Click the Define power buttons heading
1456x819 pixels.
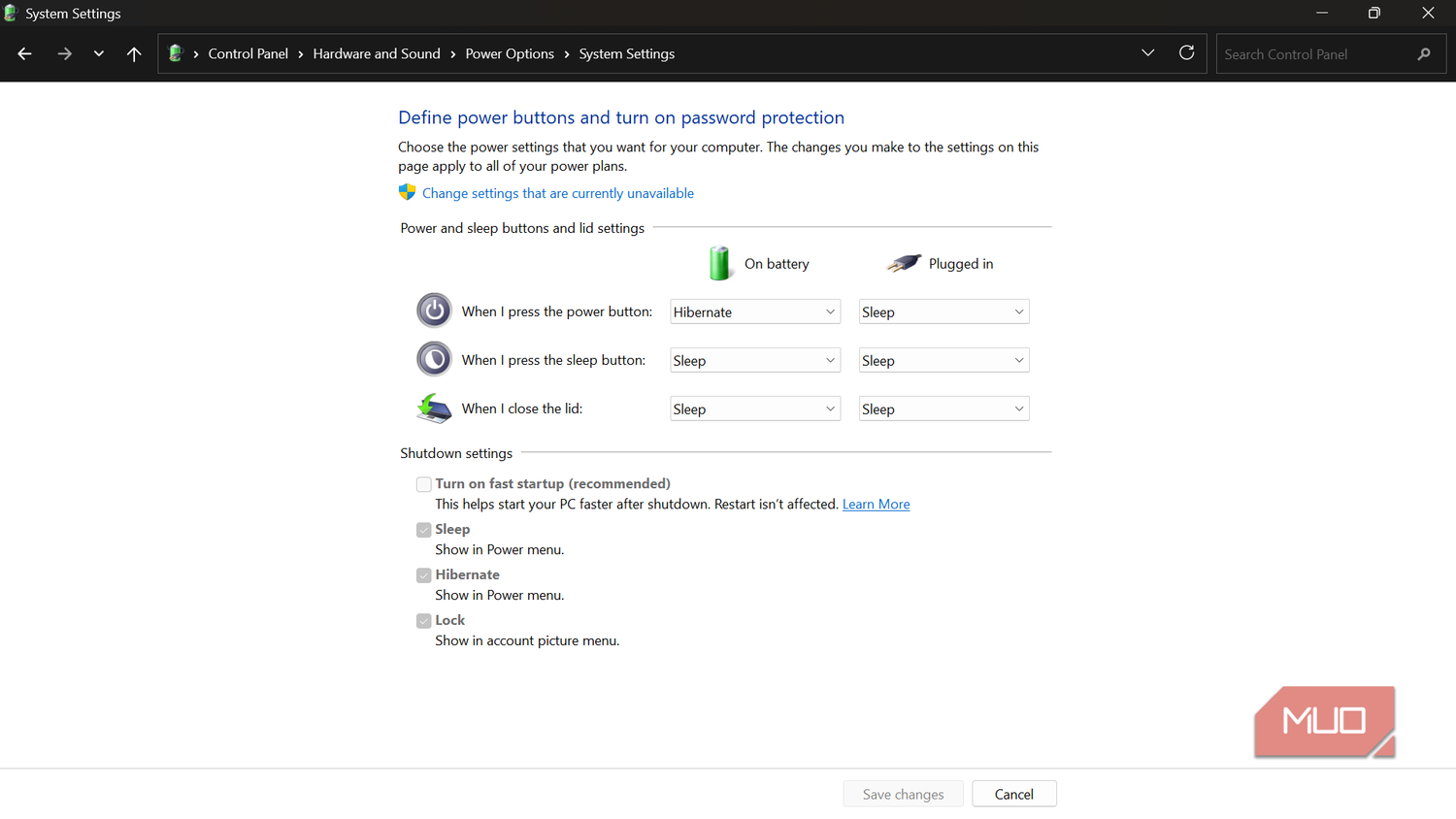[621, 117]
